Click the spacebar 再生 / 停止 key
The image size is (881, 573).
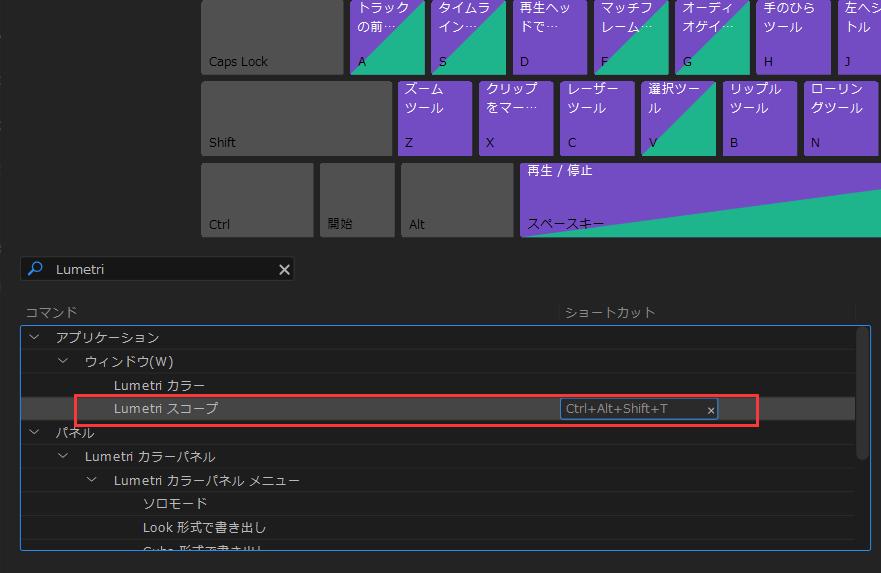(x=698, y=200)
